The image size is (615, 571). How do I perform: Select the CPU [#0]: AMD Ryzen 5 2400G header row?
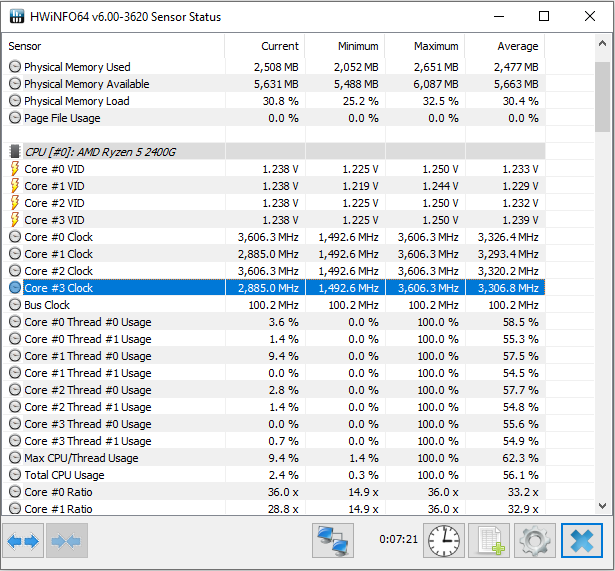click(274, 151)
